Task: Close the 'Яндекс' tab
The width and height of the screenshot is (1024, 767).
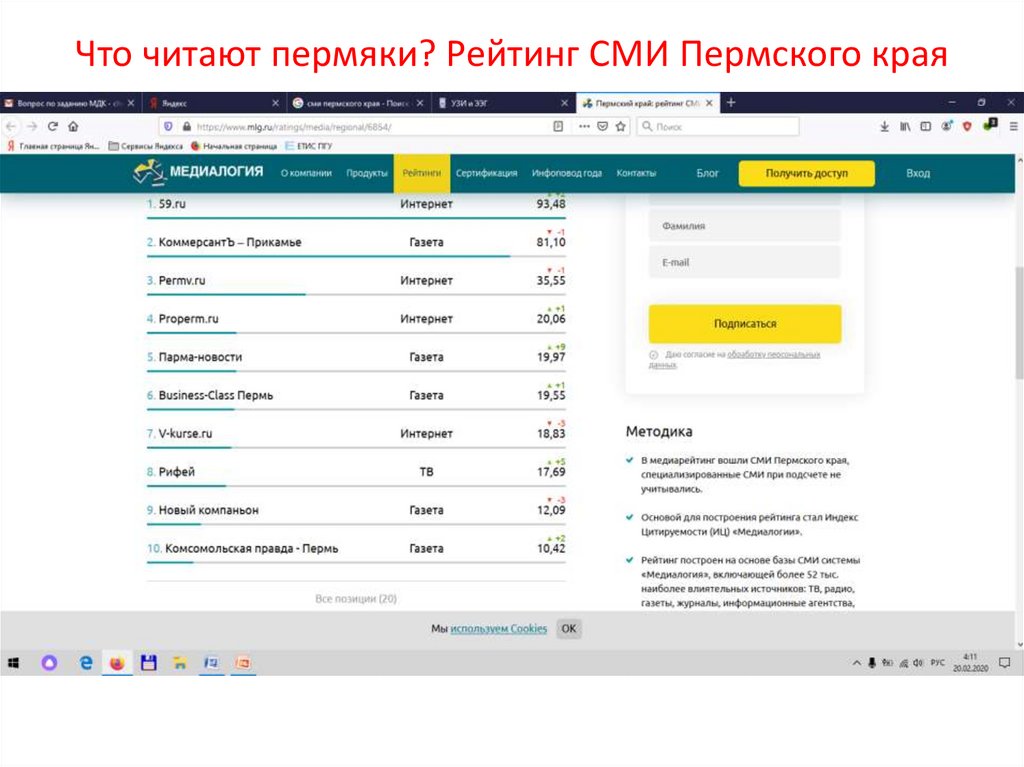Action: click(x=275, y=103)
